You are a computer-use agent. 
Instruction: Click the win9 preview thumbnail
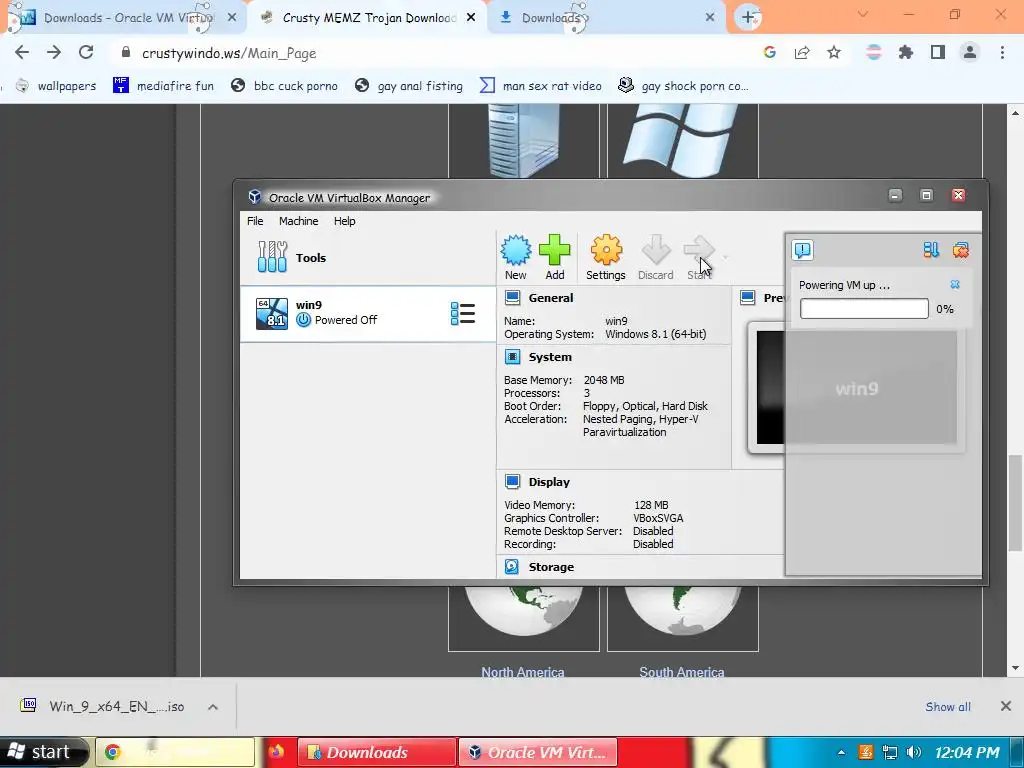click(x=856, y=387)
